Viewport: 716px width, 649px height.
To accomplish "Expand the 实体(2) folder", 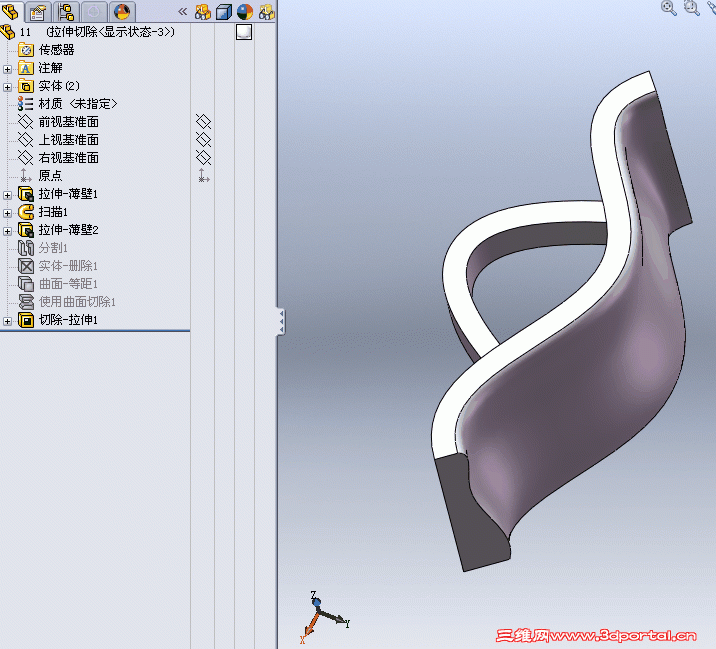I will (7, 87).
